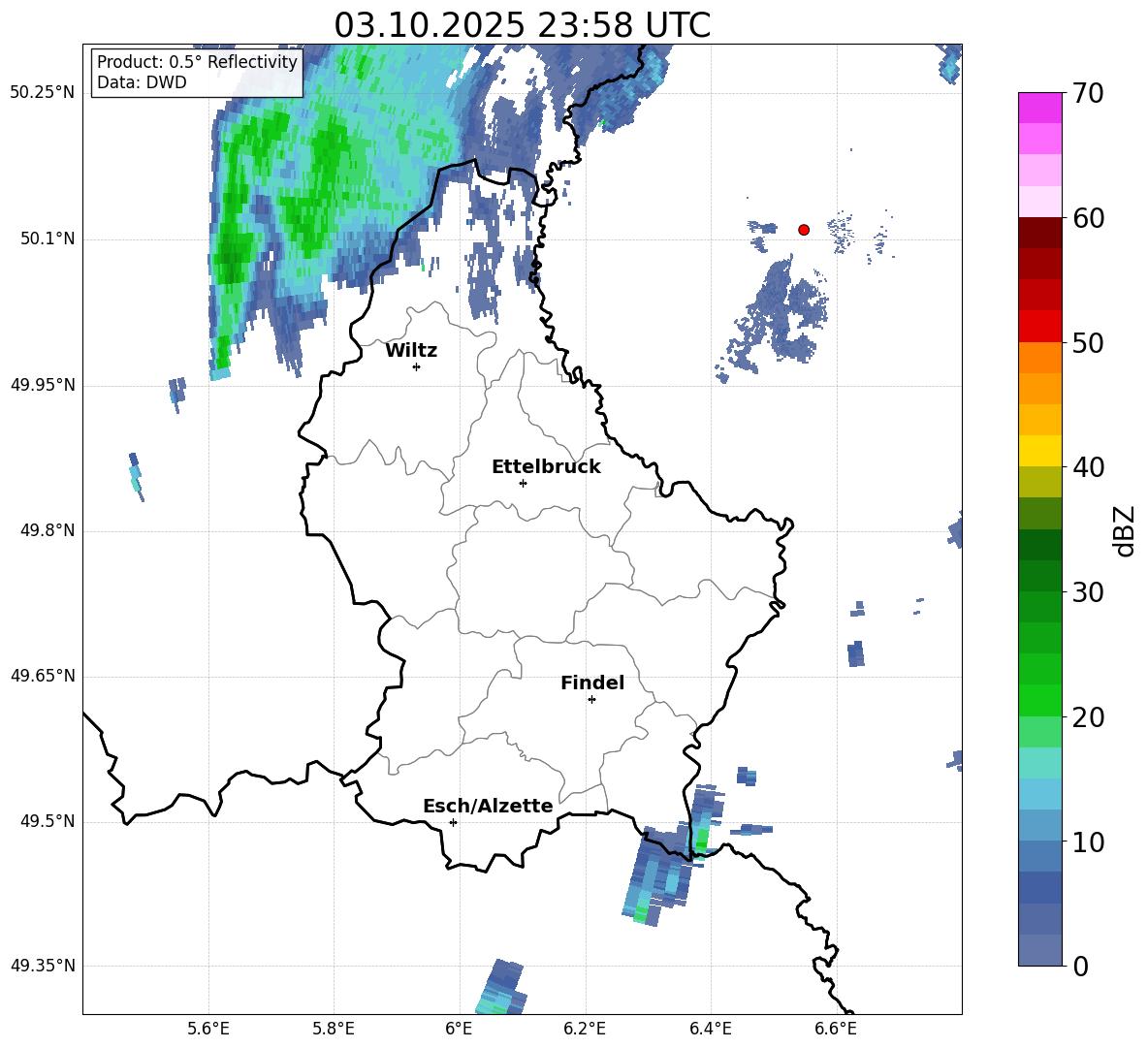Image resolution: width=1148 pixels, height=1048 pixels.
Task: Click the 50.1°N latitude label
Action: (x=48, y=239)
